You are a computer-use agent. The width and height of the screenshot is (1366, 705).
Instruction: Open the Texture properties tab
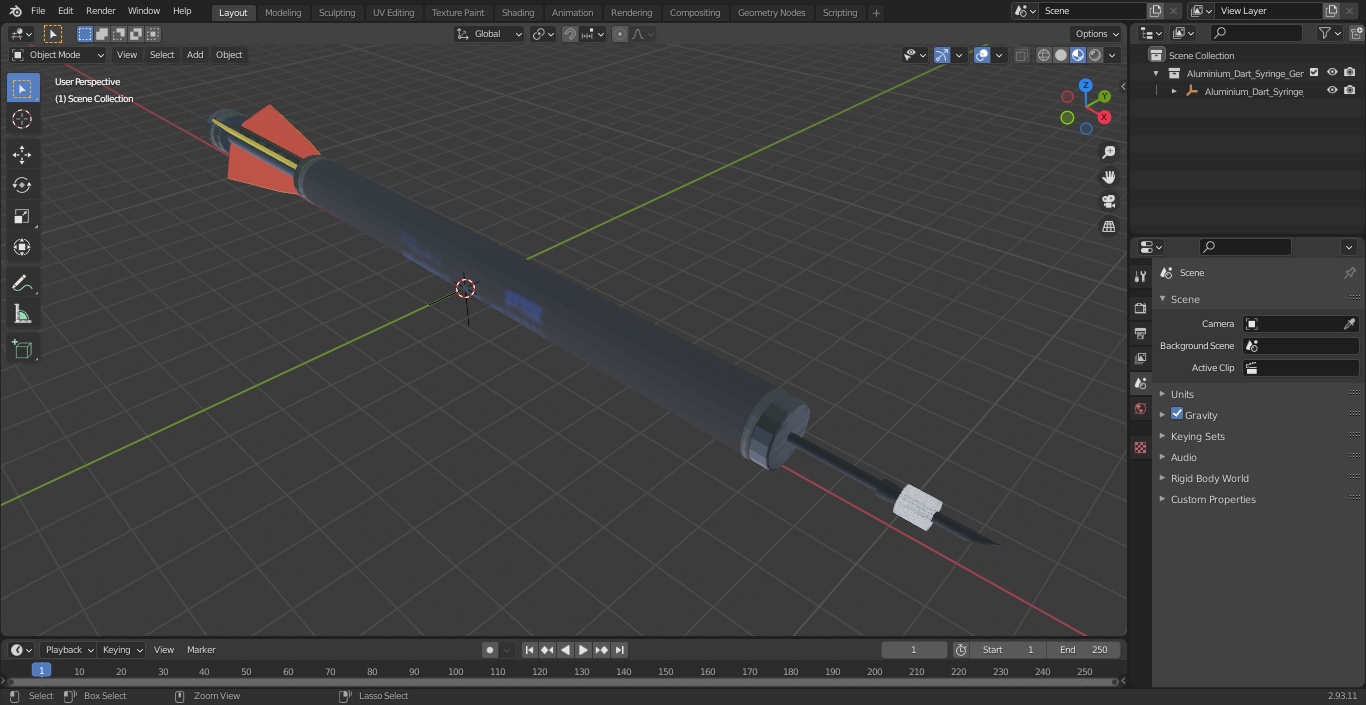[x=1140, y=447]
